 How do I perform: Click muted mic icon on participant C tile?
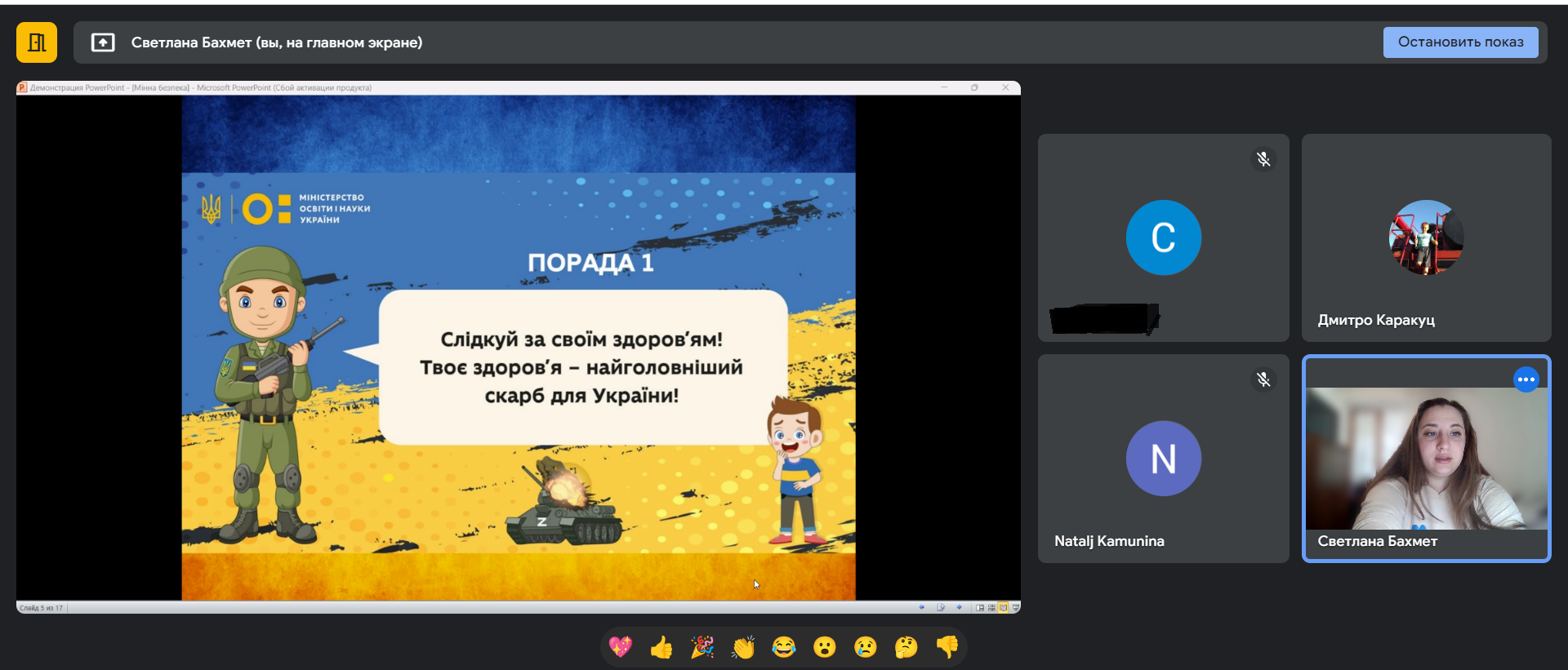tap(1263, 159)
